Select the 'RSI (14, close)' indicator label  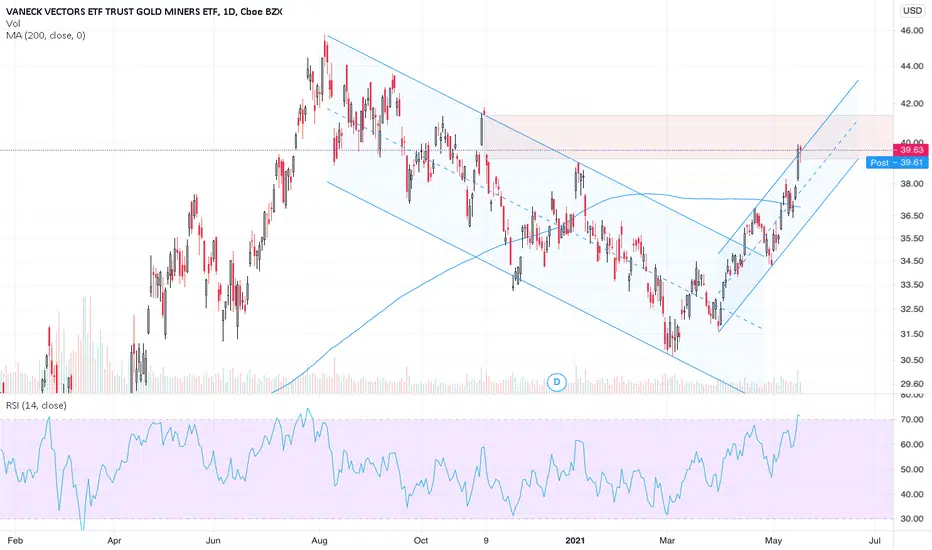point(36,406)
